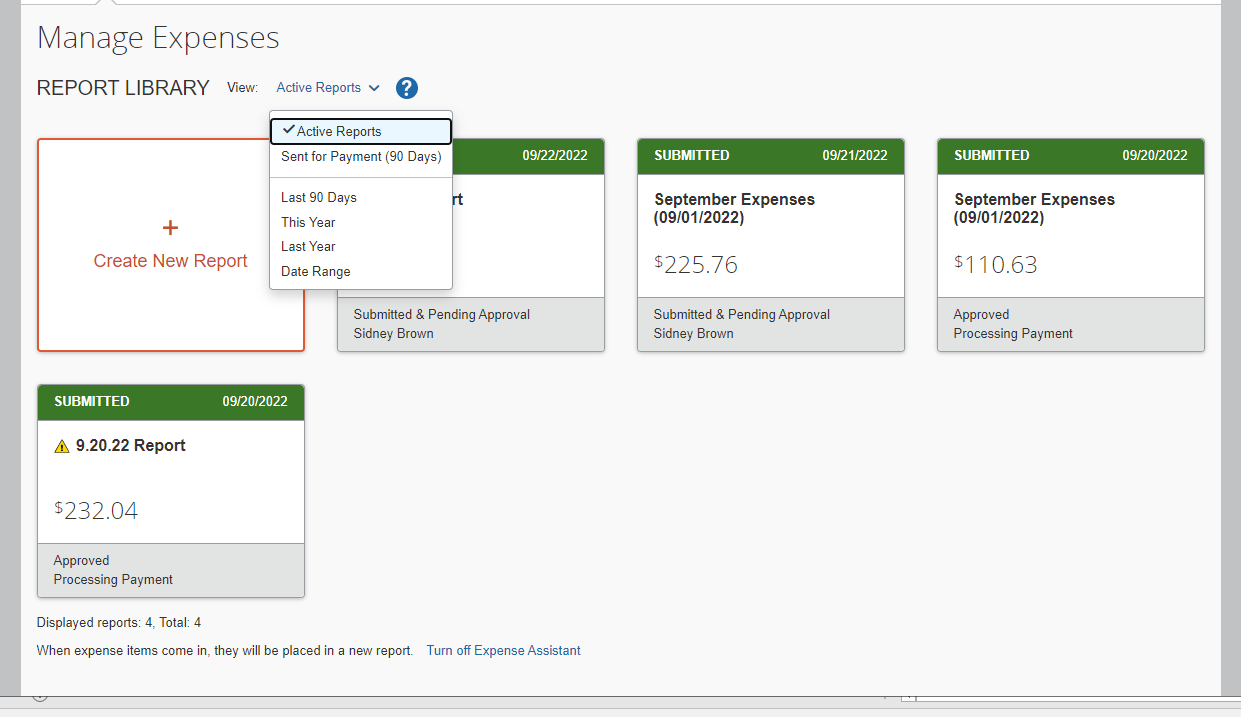Click Sidney Brown on the $225.76 report

click(693, 333)
